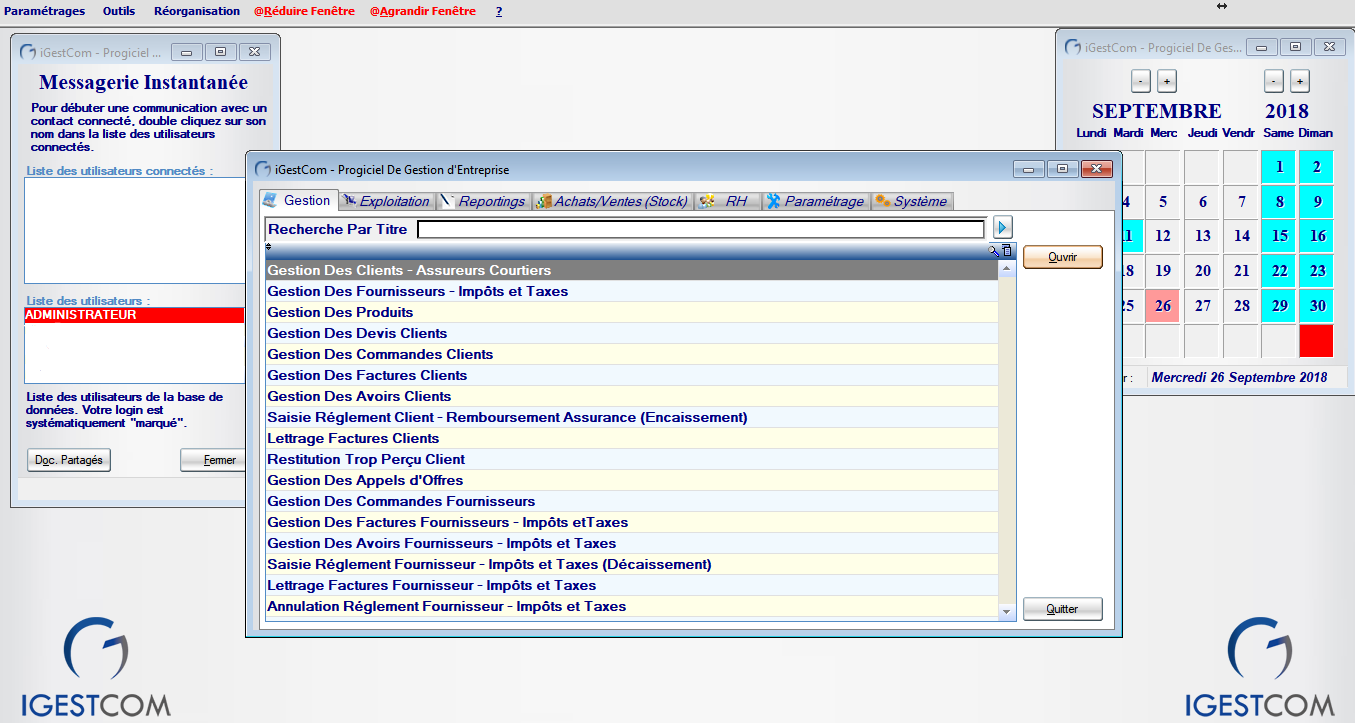Minimize the calendar window
This screenshot has width=1355, height=723.
coord(1264,47)
